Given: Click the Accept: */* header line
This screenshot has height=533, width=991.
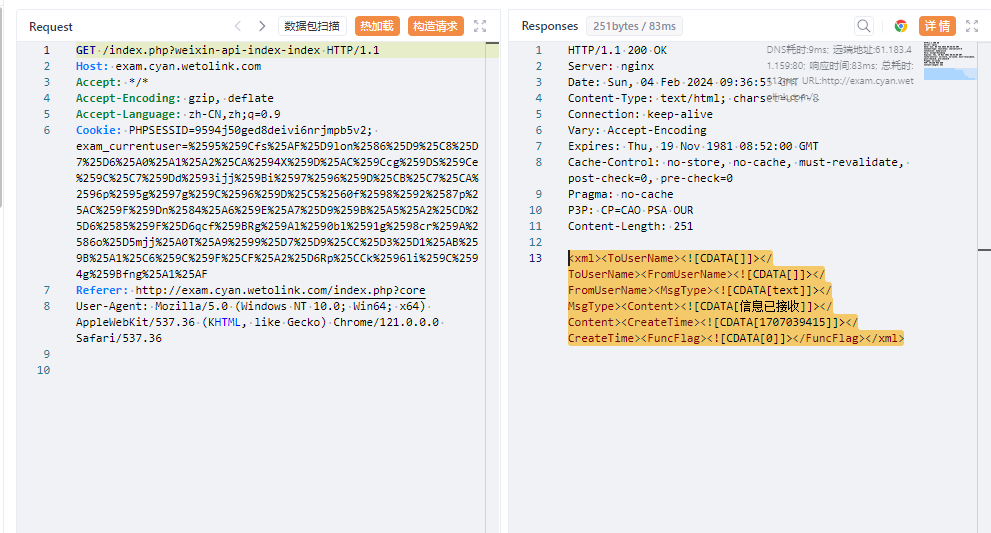Looking at the screenshot, I should coord(112,82).
